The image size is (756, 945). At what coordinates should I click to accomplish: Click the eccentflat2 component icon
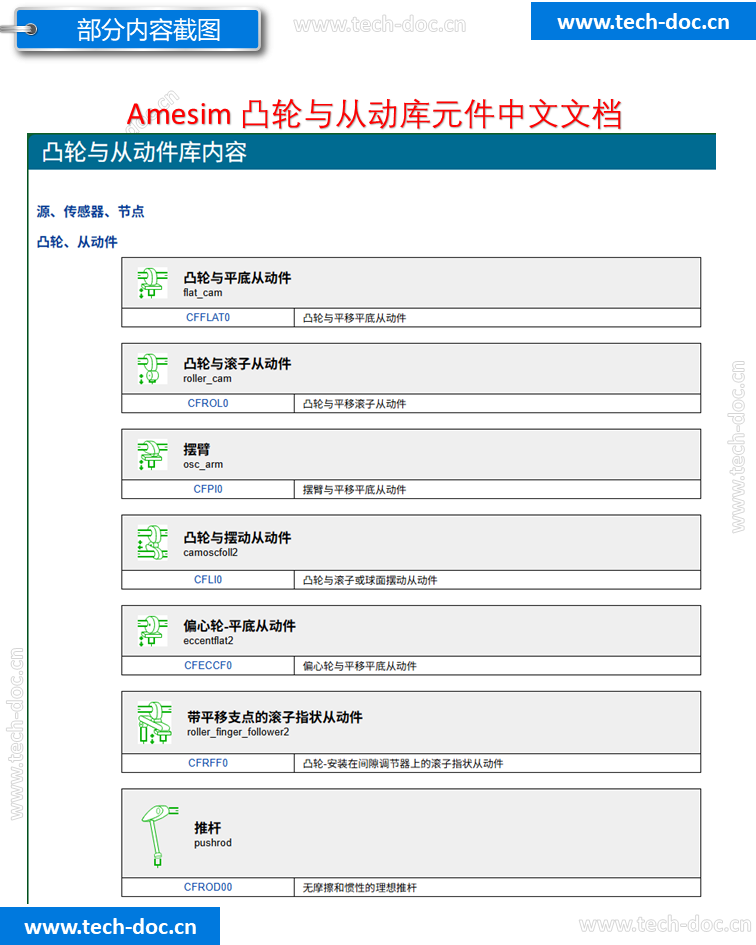coord(153,631)
